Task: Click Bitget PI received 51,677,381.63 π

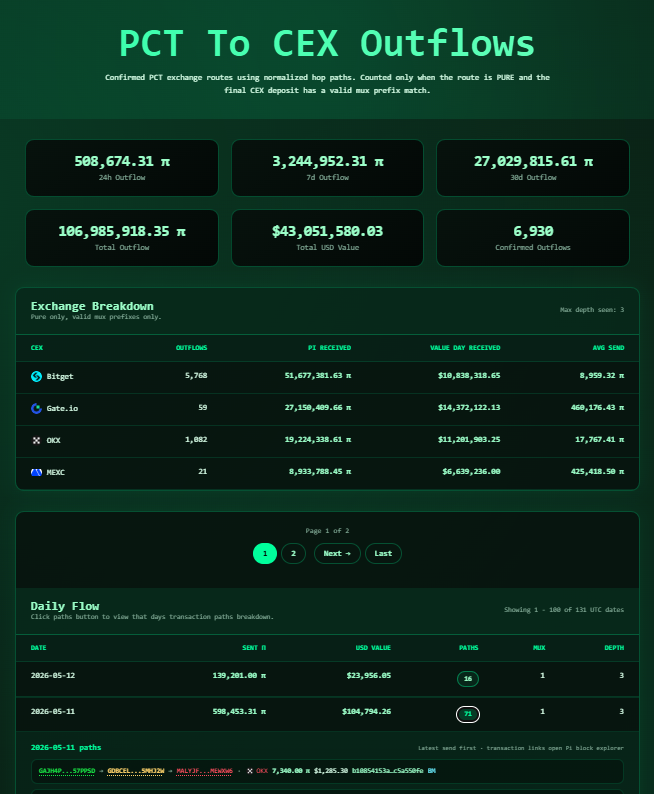Action: pos(318,376)
